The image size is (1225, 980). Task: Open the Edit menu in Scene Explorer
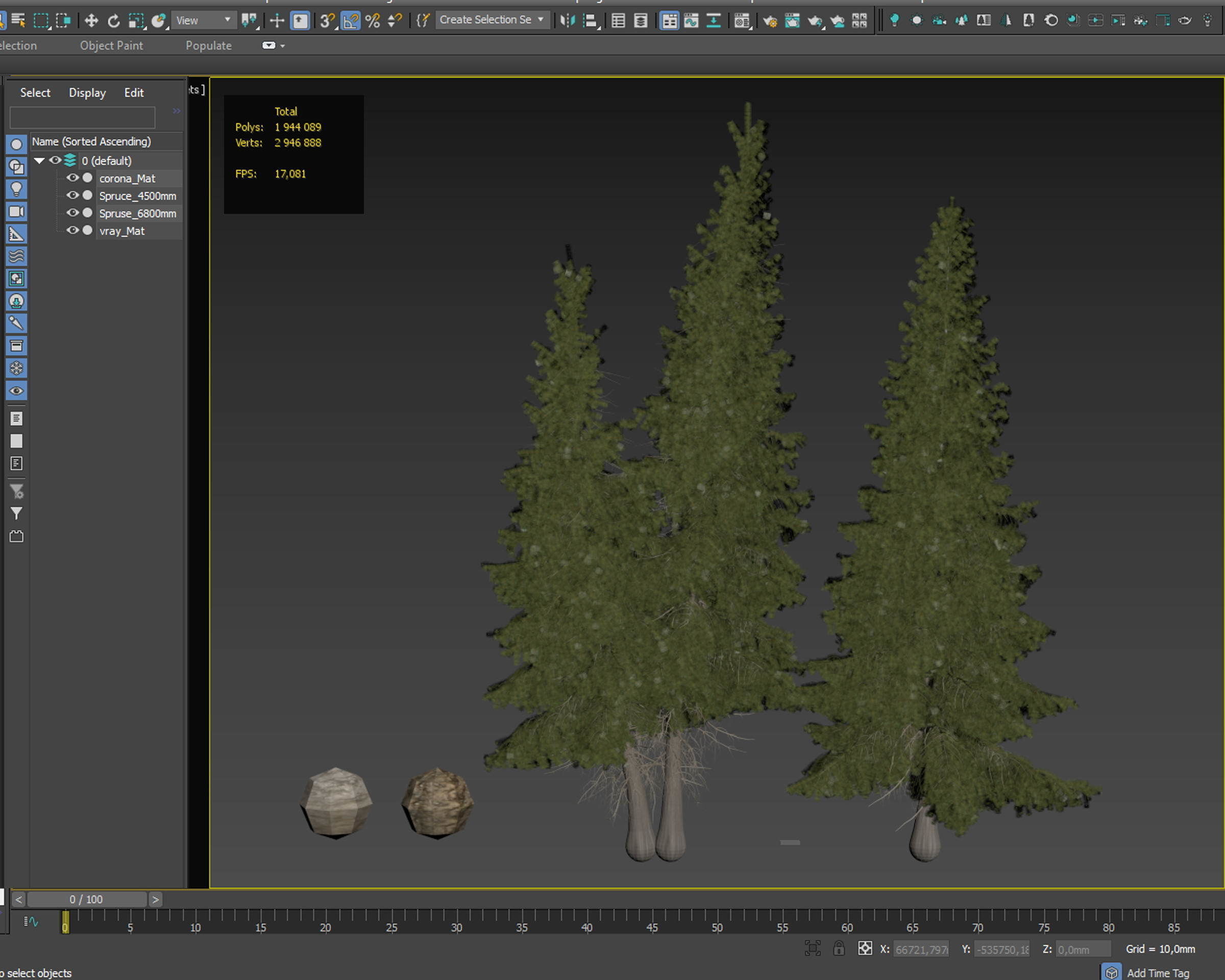click(134, 92)
